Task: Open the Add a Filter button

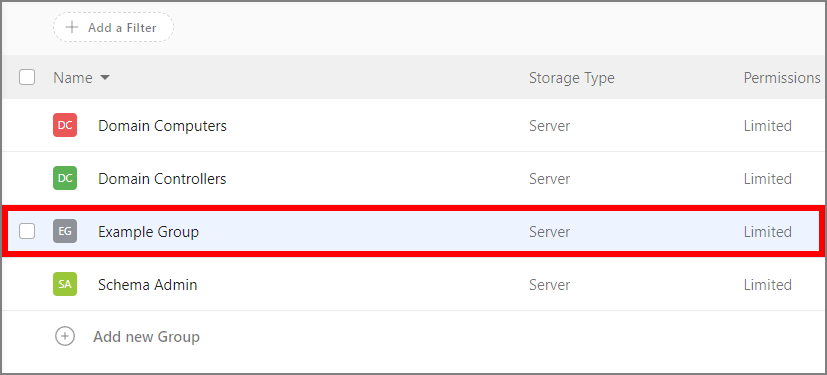Action: point(113,27)
